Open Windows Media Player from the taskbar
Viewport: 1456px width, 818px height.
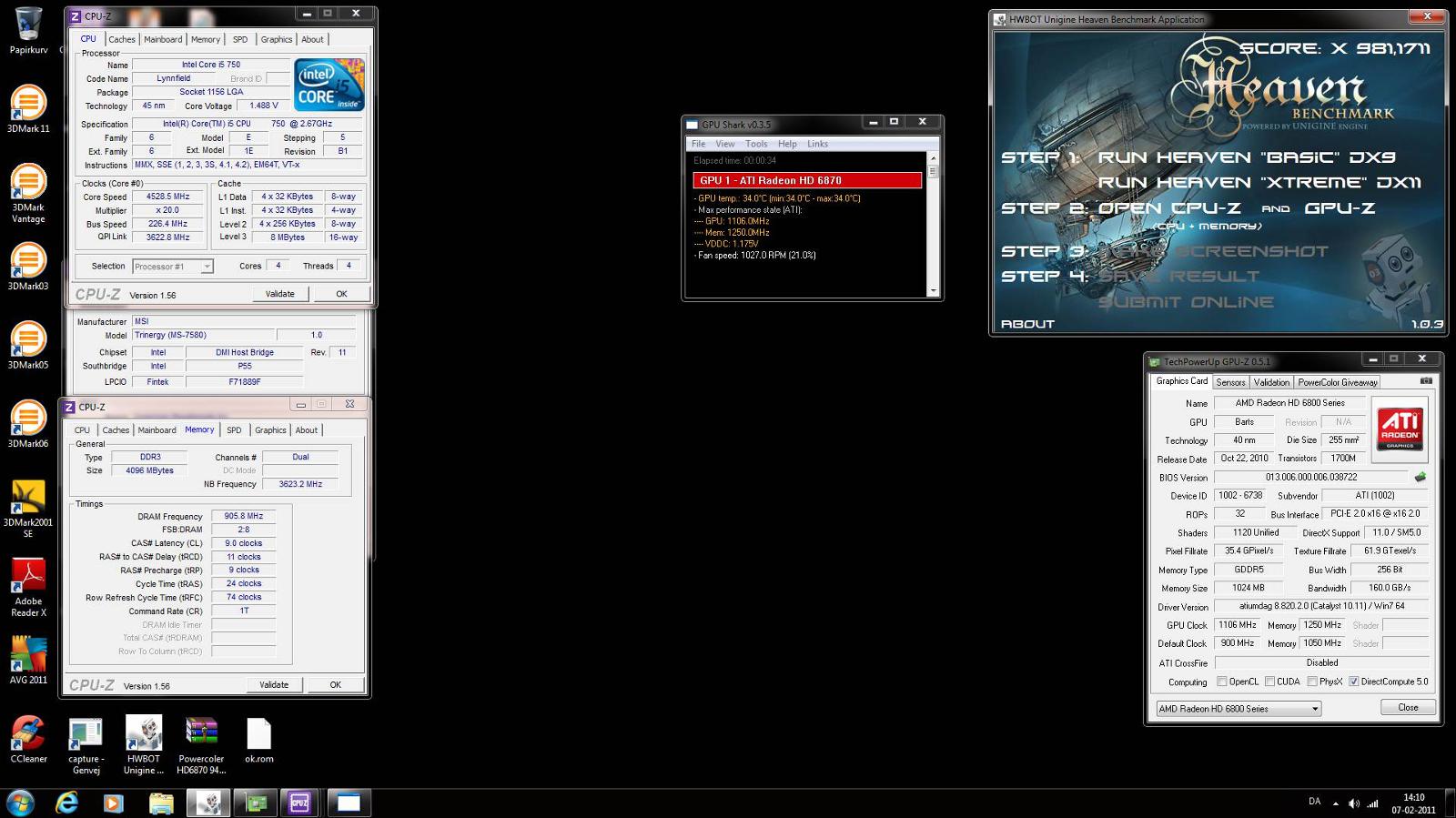(113, 803)
